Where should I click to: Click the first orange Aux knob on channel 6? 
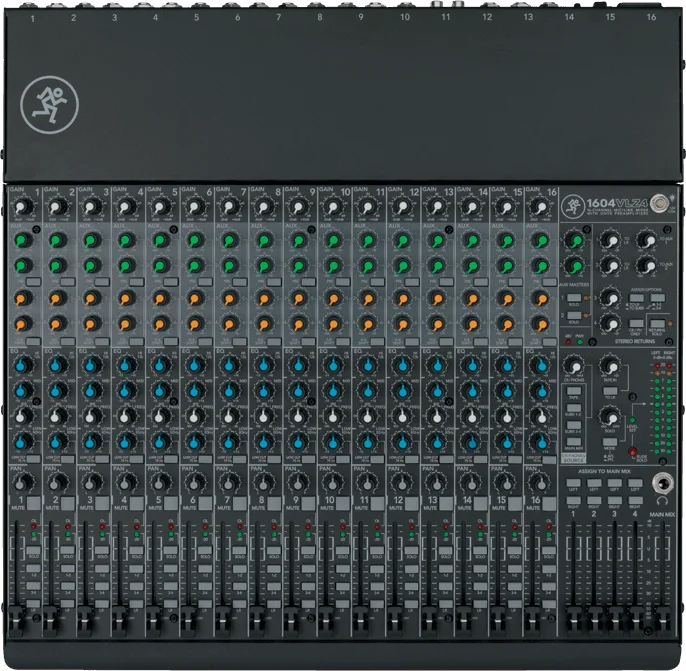pos(195,299)
